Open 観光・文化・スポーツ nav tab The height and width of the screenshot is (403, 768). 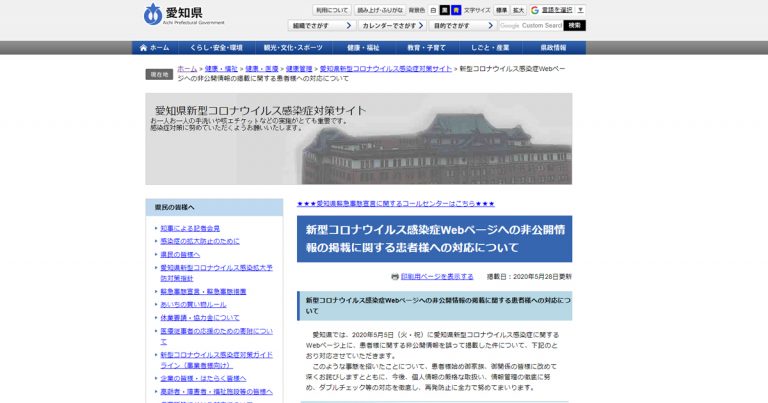[x=293, y=47]
